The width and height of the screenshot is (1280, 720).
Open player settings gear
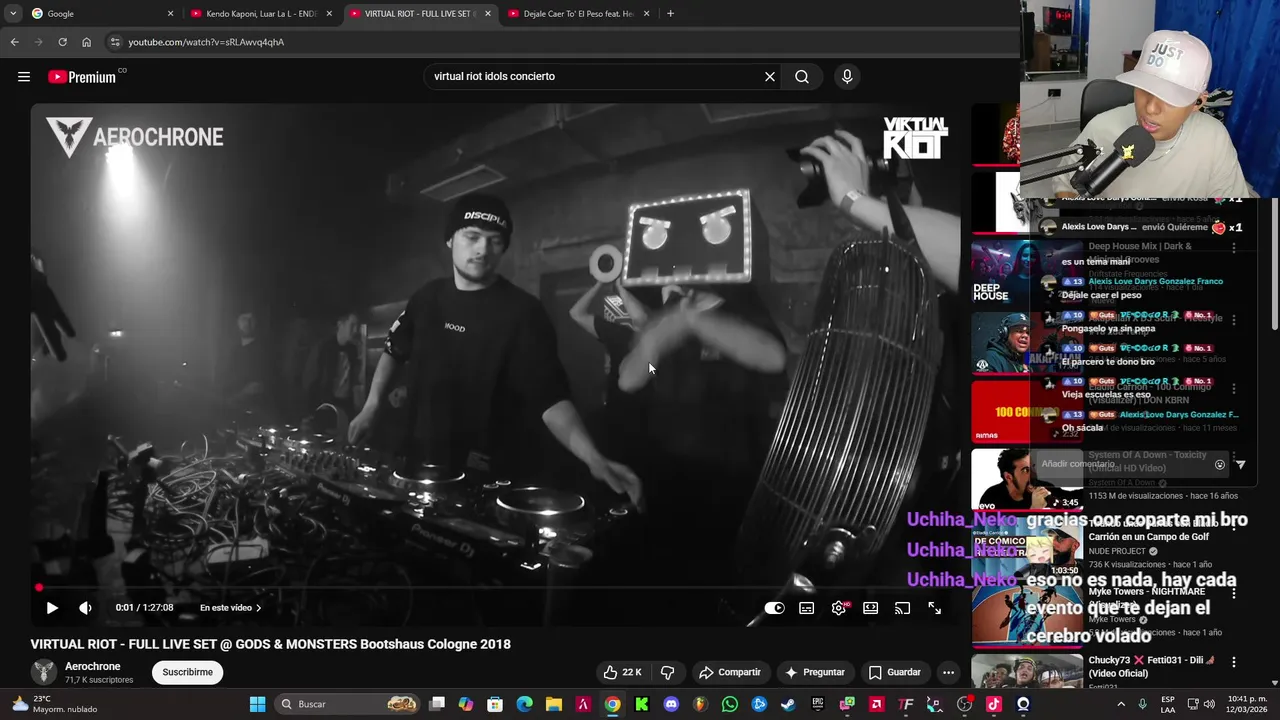(x=839, y=608)
